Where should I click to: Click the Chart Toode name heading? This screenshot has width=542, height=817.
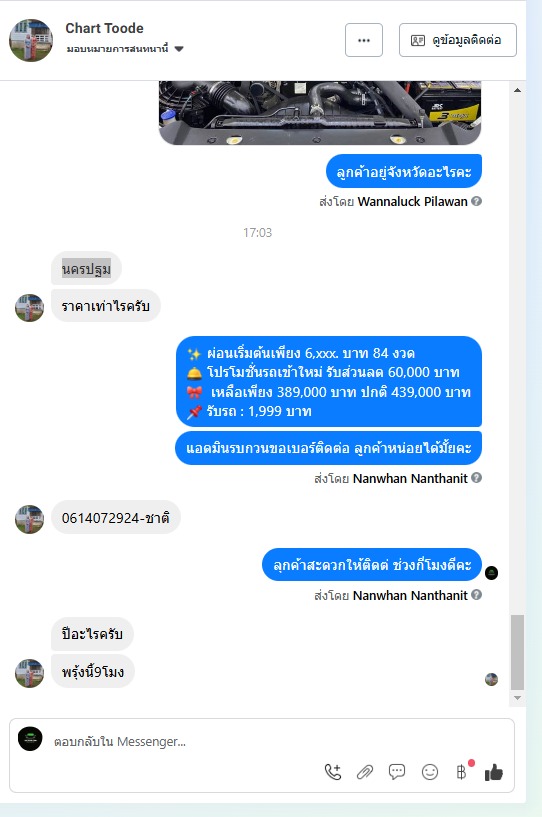104,28
